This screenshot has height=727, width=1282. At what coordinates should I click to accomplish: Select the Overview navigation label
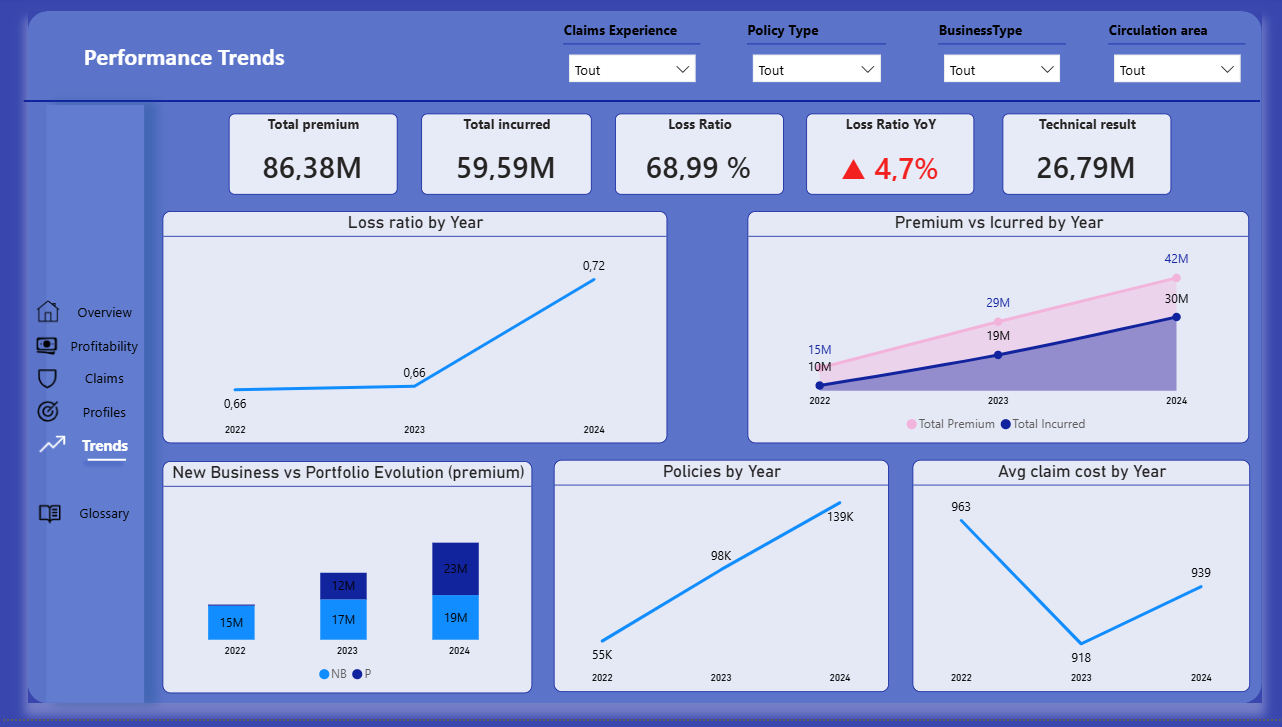coord(104,312)
